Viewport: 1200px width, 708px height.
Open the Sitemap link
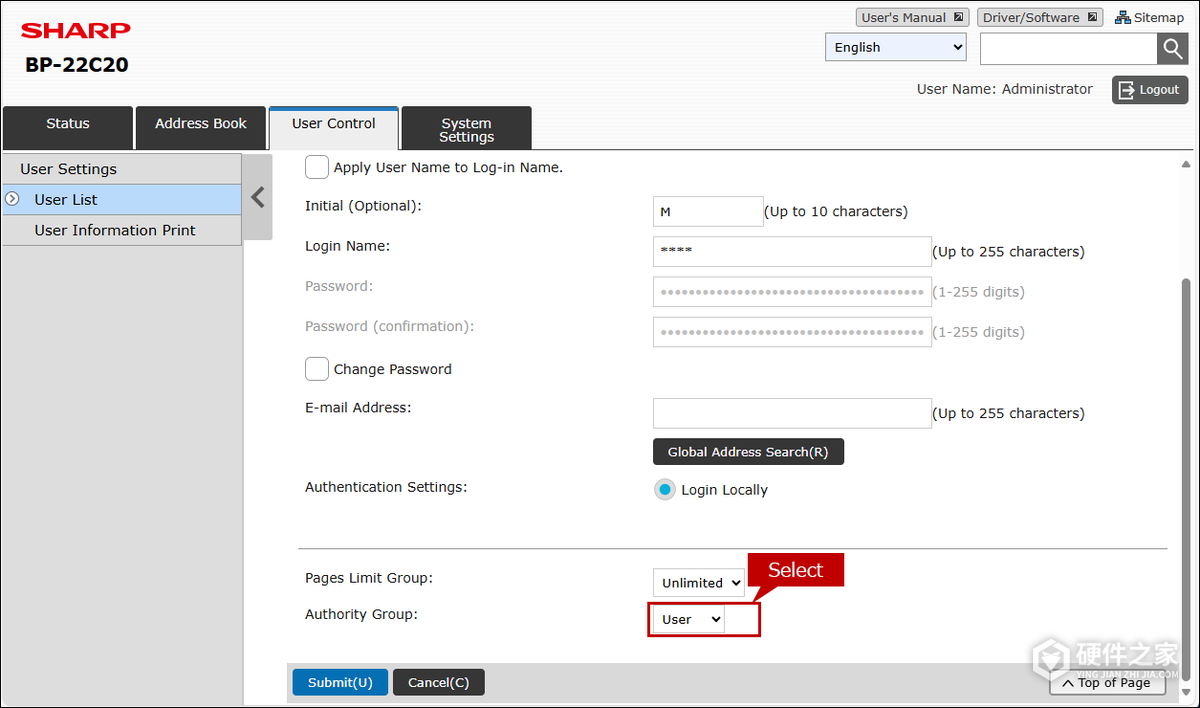(x=1150, y=17)
